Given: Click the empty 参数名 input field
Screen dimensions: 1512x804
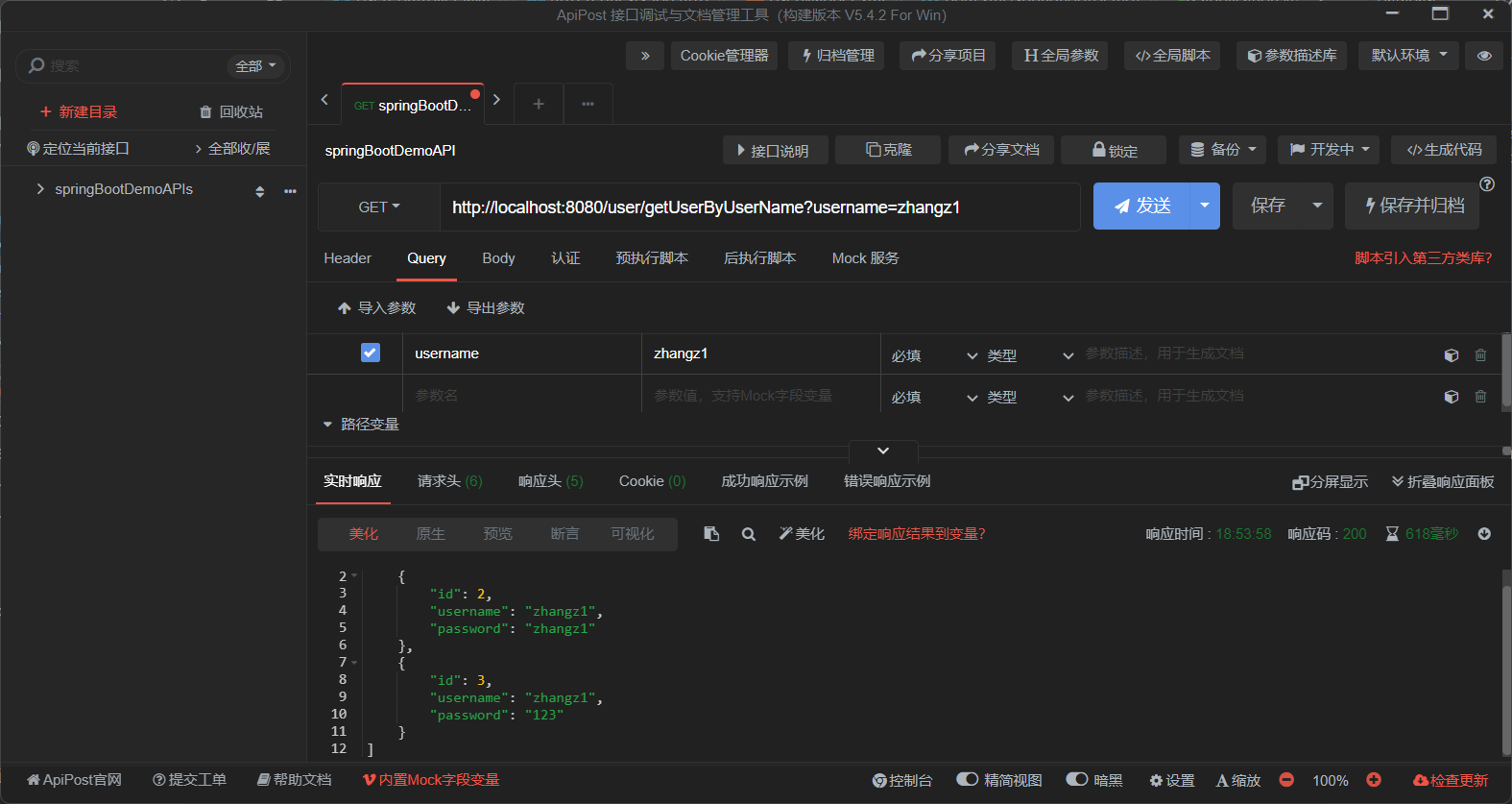Looking at the screenshot, I should click(521, 396).
